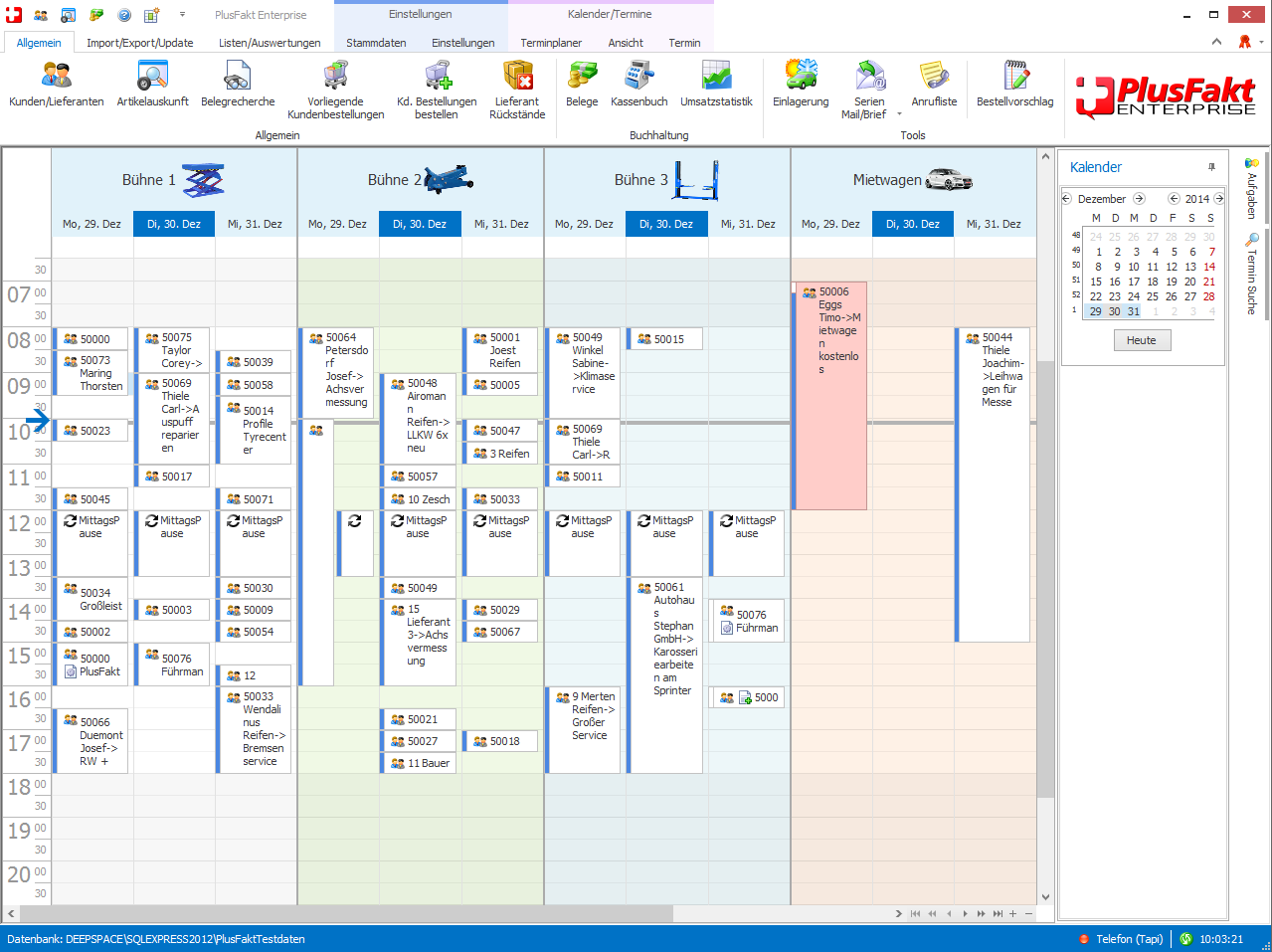
Task: Expand the Serien Mail/Brief dropdown arrow
Action: [x=899, y=114]
